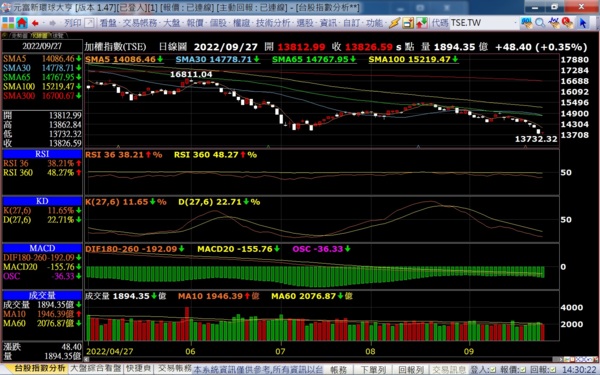Switch to 大盤綜合看盤 bottom tab
600x375 pixels.
pyautogui.click(x=96, y=368)
